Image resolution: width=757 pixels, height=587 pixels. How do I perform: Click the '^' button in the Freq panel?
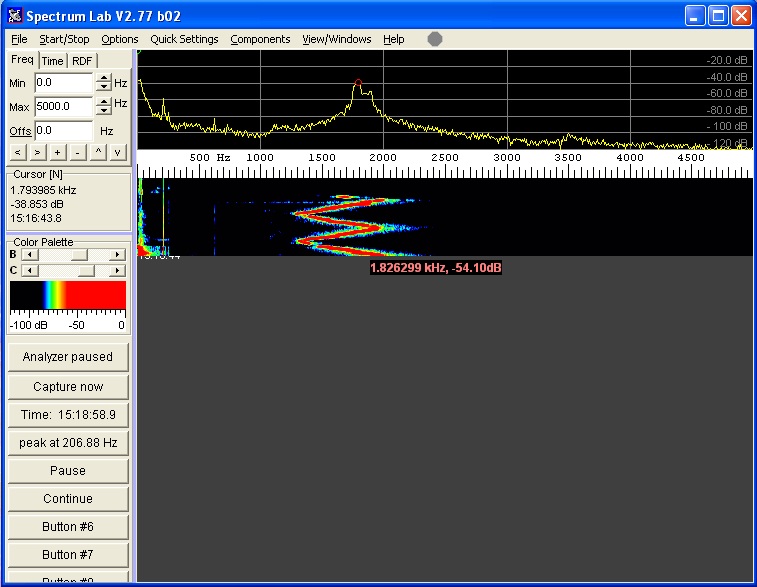point(98,152)
